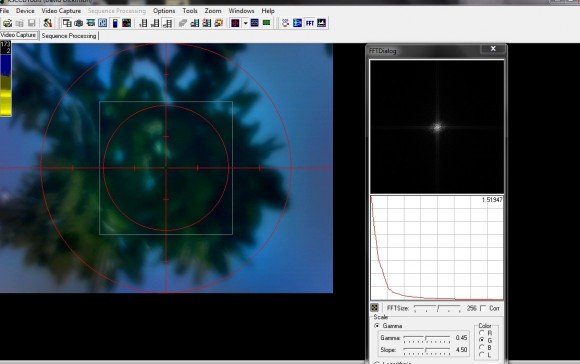580x364 pixels.
Task: Click the overlapping windows toolbar icon
Action: pyautogui.click(x=67, y=23)
